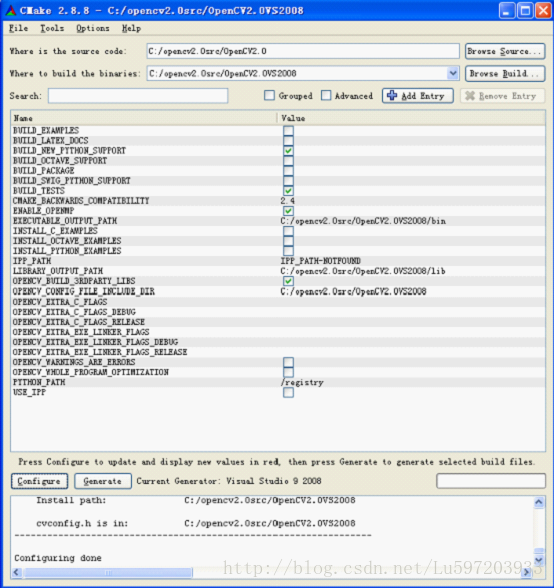Check BUILD_OCTAVE_SUPPORT option
This screenshot has width=554, height=588.
[288, 161]
